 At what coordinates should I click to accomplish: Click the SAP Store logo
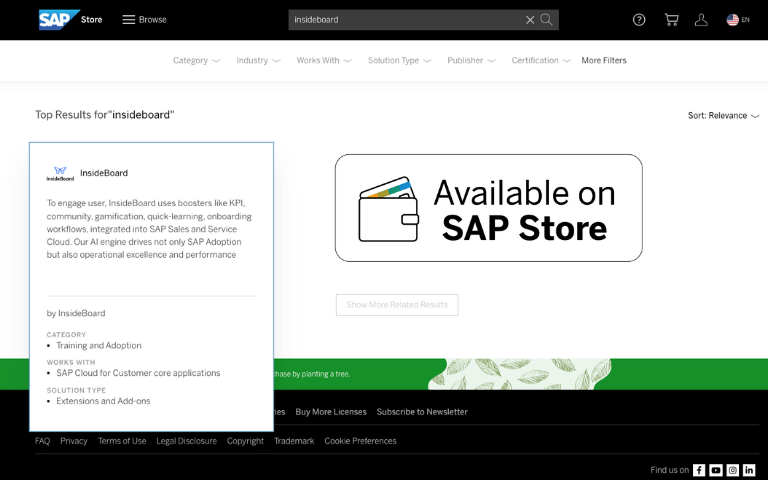click(x=71, y=20)
